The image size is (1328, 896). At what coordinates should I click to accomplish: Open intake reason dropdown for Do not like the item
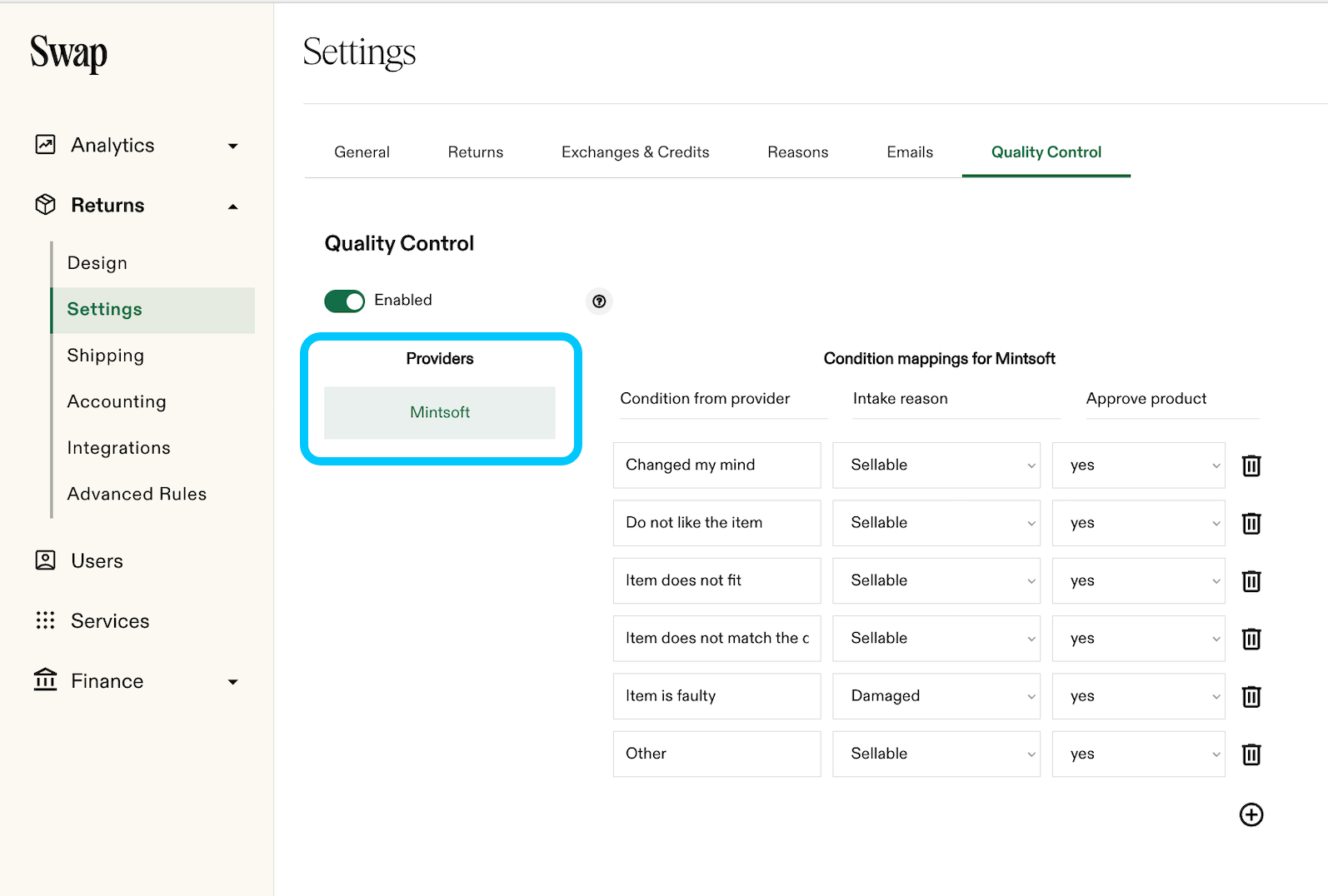(936, 523)
